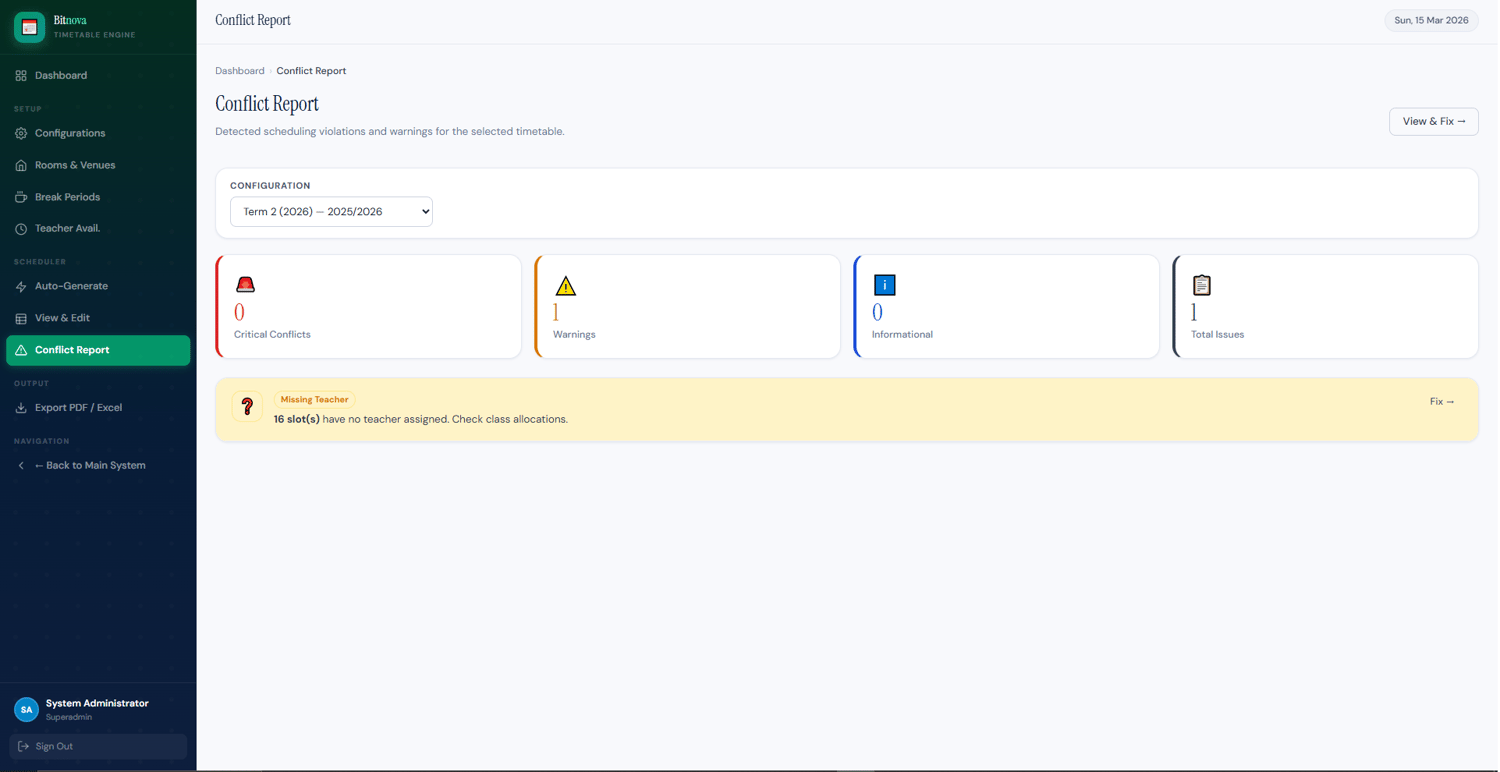
Task: Click the Critical Conflicts summary card
Action: click(368, 306)
